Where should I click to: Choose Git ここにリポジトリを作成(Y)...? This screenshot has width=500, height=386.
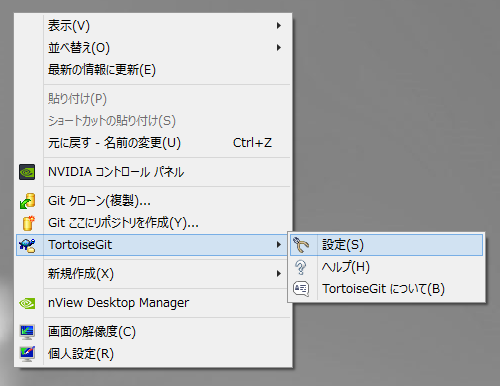pyautogui.click(x=153, y=223)
